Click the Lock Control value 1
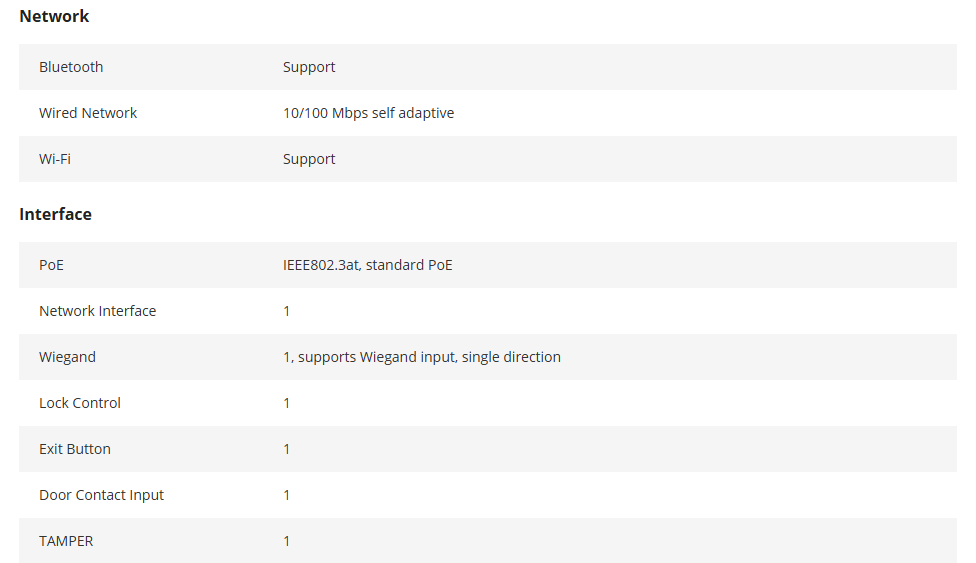This screenshot has height=563, width=976. (286, 404)
